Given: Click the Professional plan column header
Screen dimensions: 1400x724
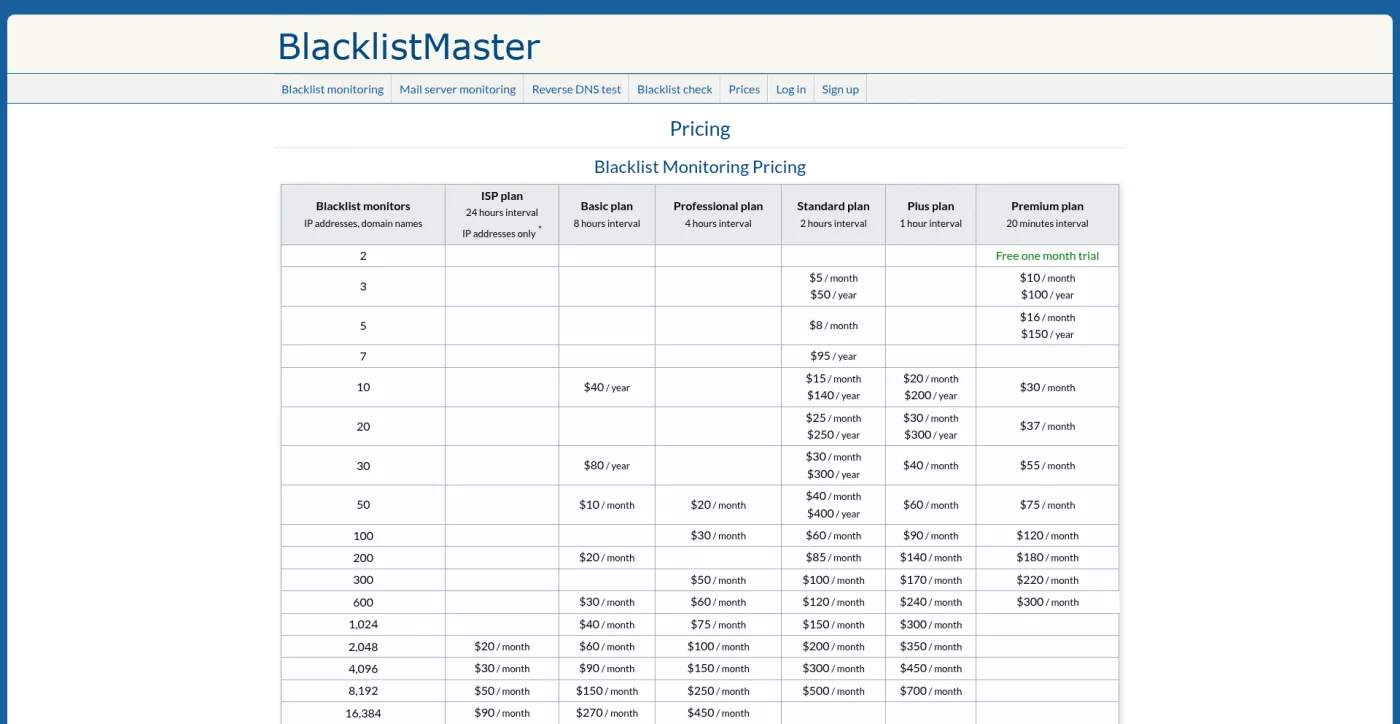Looking at the screenshot, I should [718, 214].
